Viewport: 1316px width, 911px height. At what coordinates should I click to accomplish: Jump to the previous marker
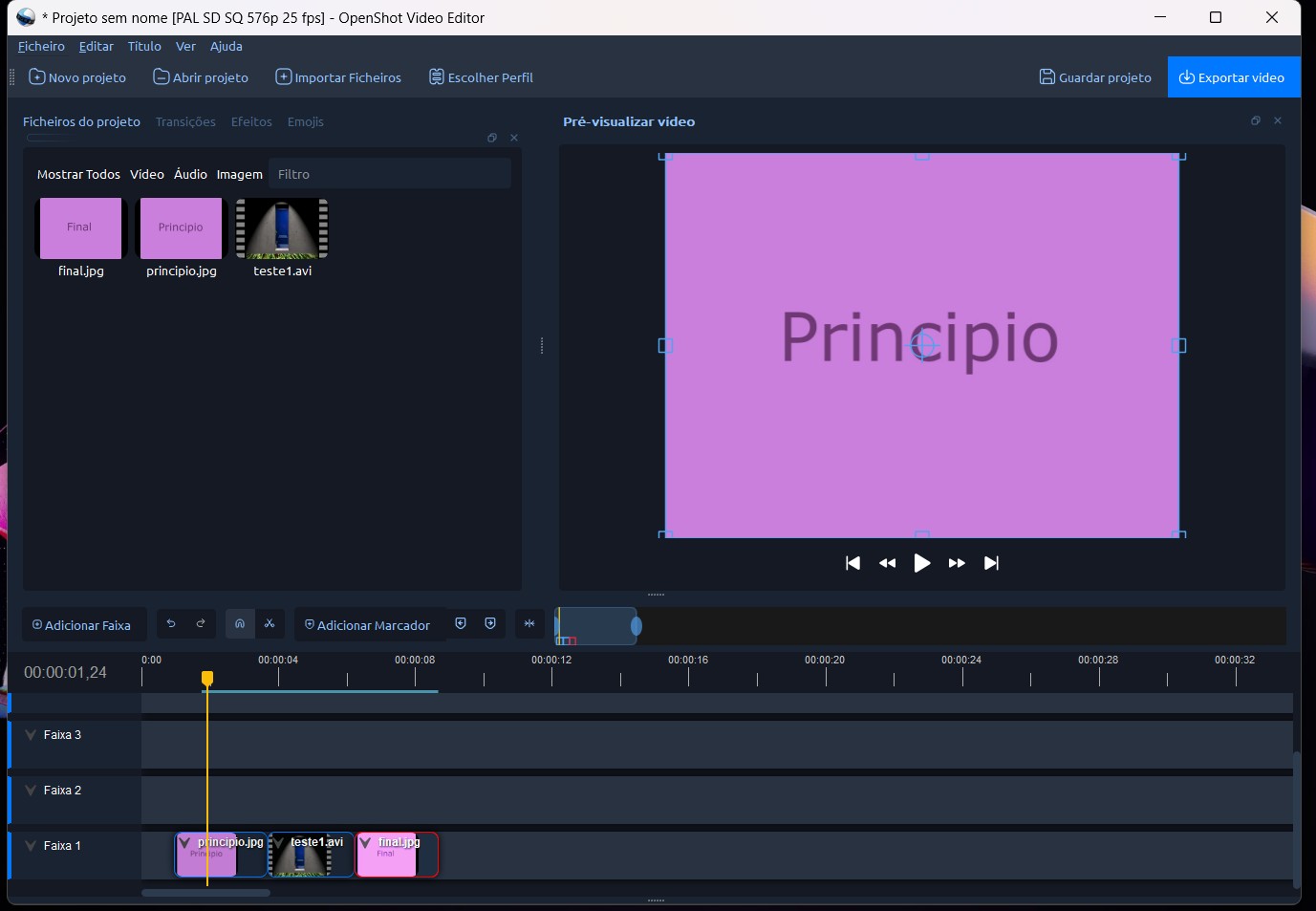coord(461,624)
